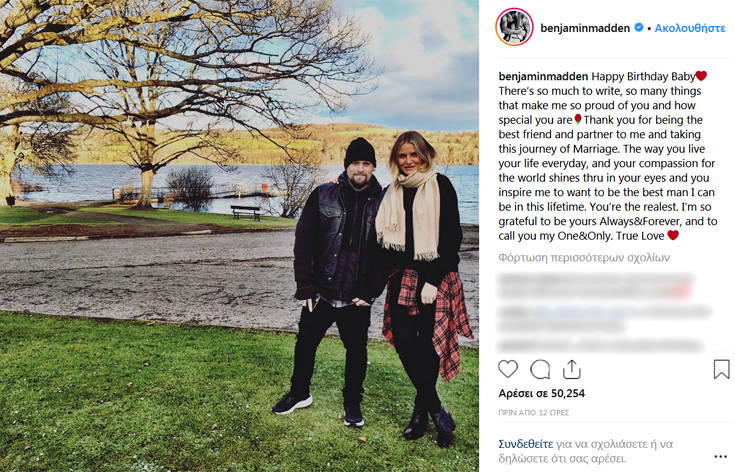Click the blue verified badge next to benjaminmadden

pos(638,28)
